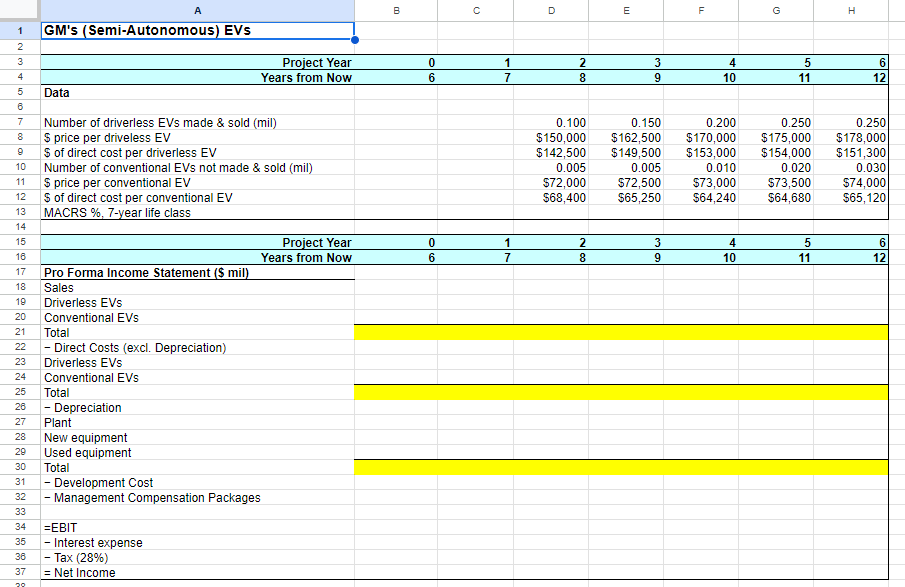Select cell with value $162,500
The width and height of the screenshot is (905, 587).
(x=626, y=137)
